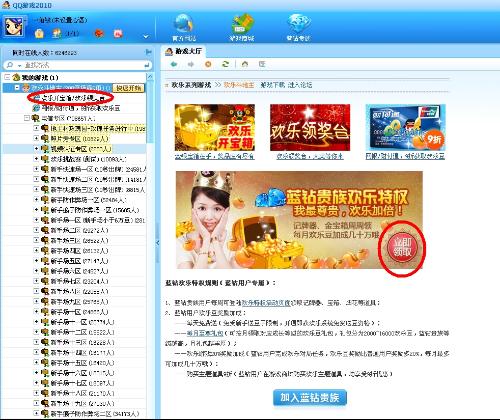
Task: Click the 进入论坛 forum link
Action: (300, 85)
